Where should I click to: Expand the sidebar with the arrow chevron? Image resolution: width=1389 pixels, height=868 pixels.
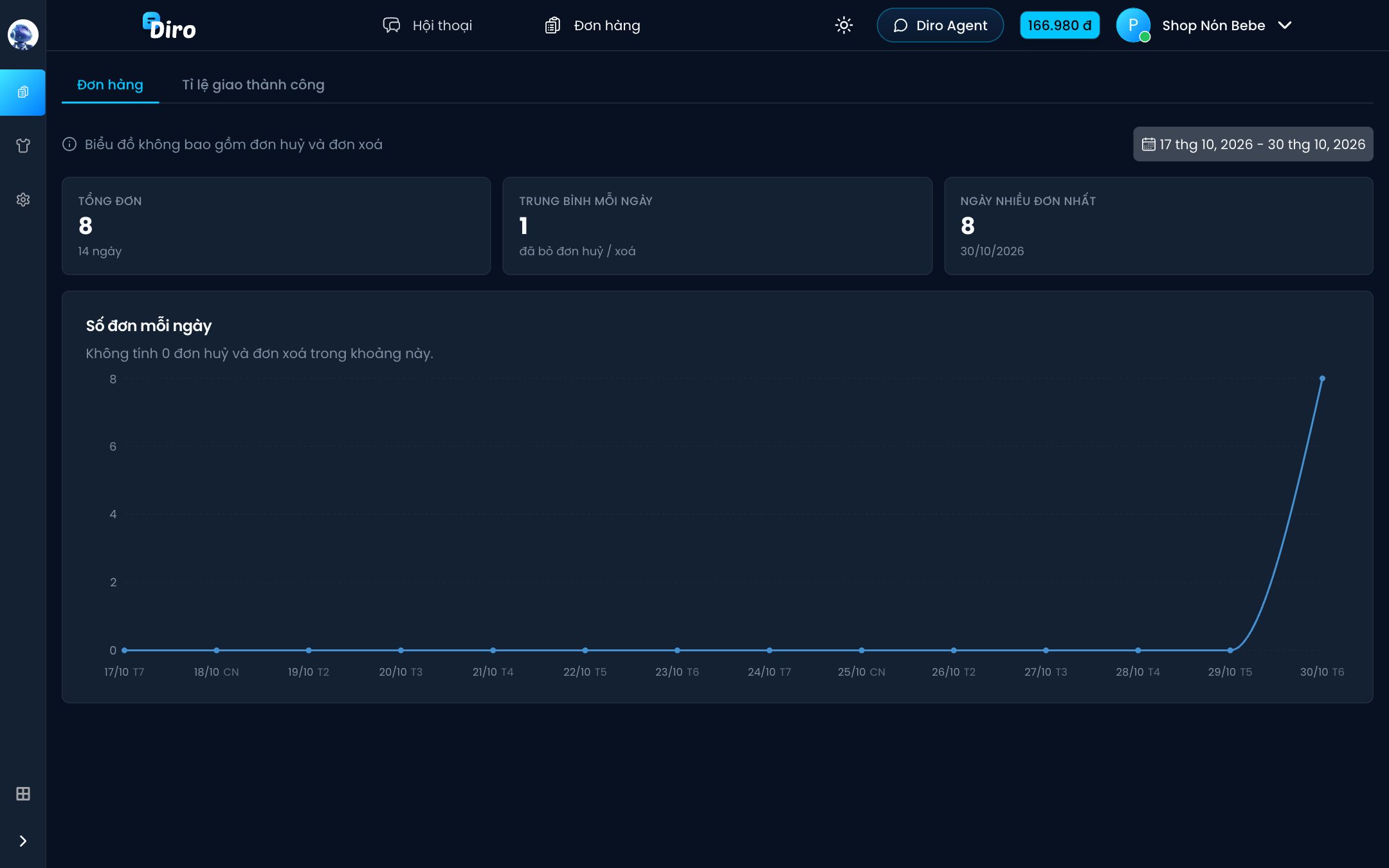pos(23,841)
